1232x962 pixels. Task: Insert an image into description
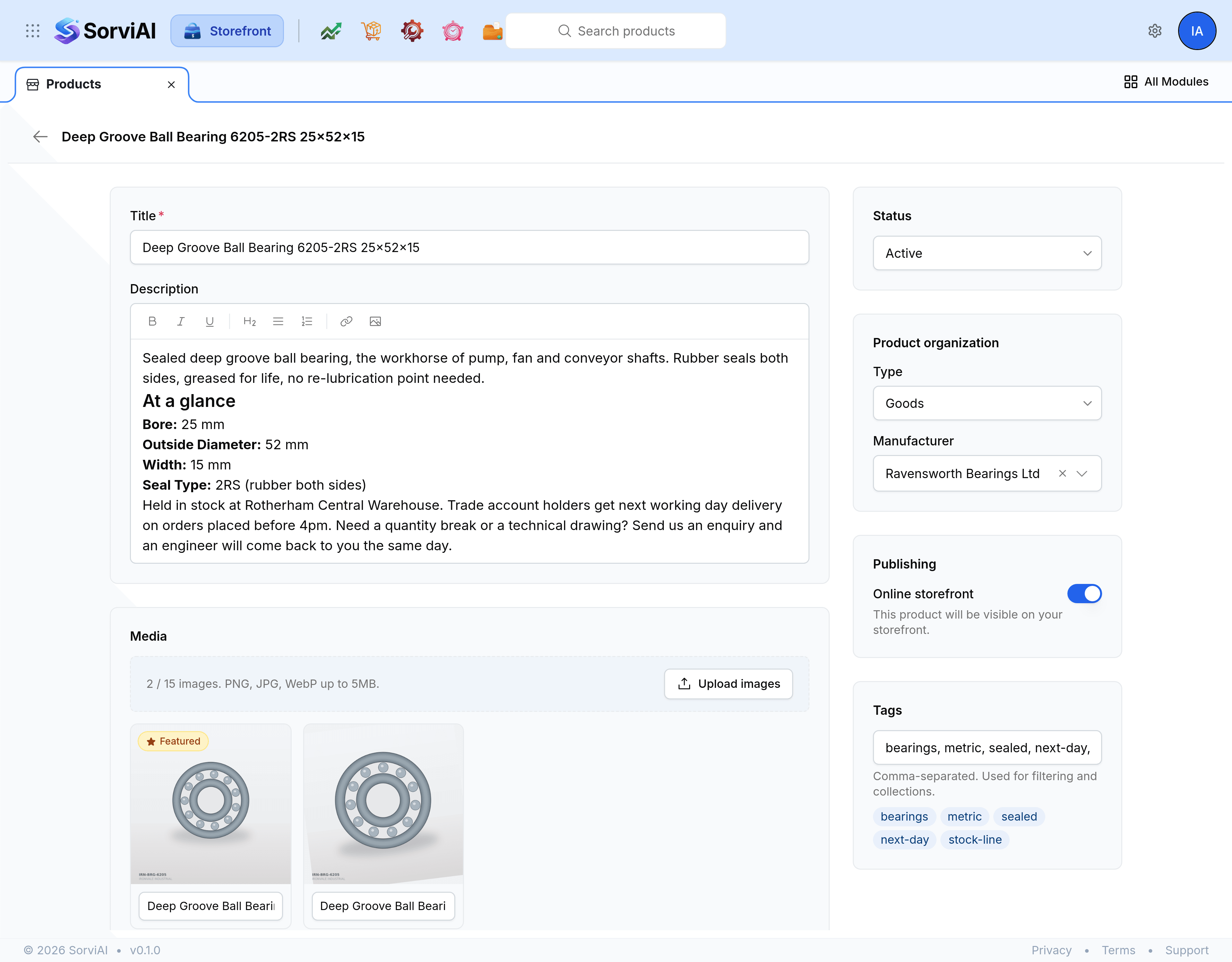[x=375, y=321]
